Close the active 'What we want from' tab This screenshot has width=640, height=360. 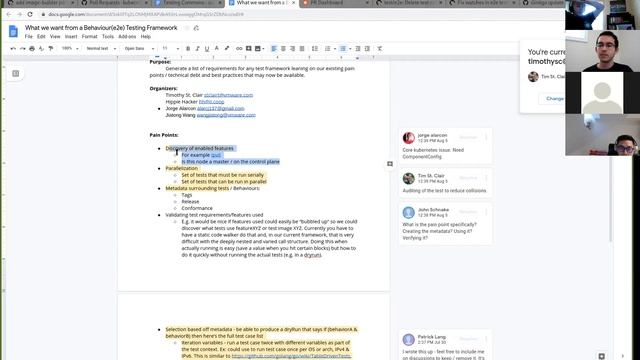(x=293, y=3)
